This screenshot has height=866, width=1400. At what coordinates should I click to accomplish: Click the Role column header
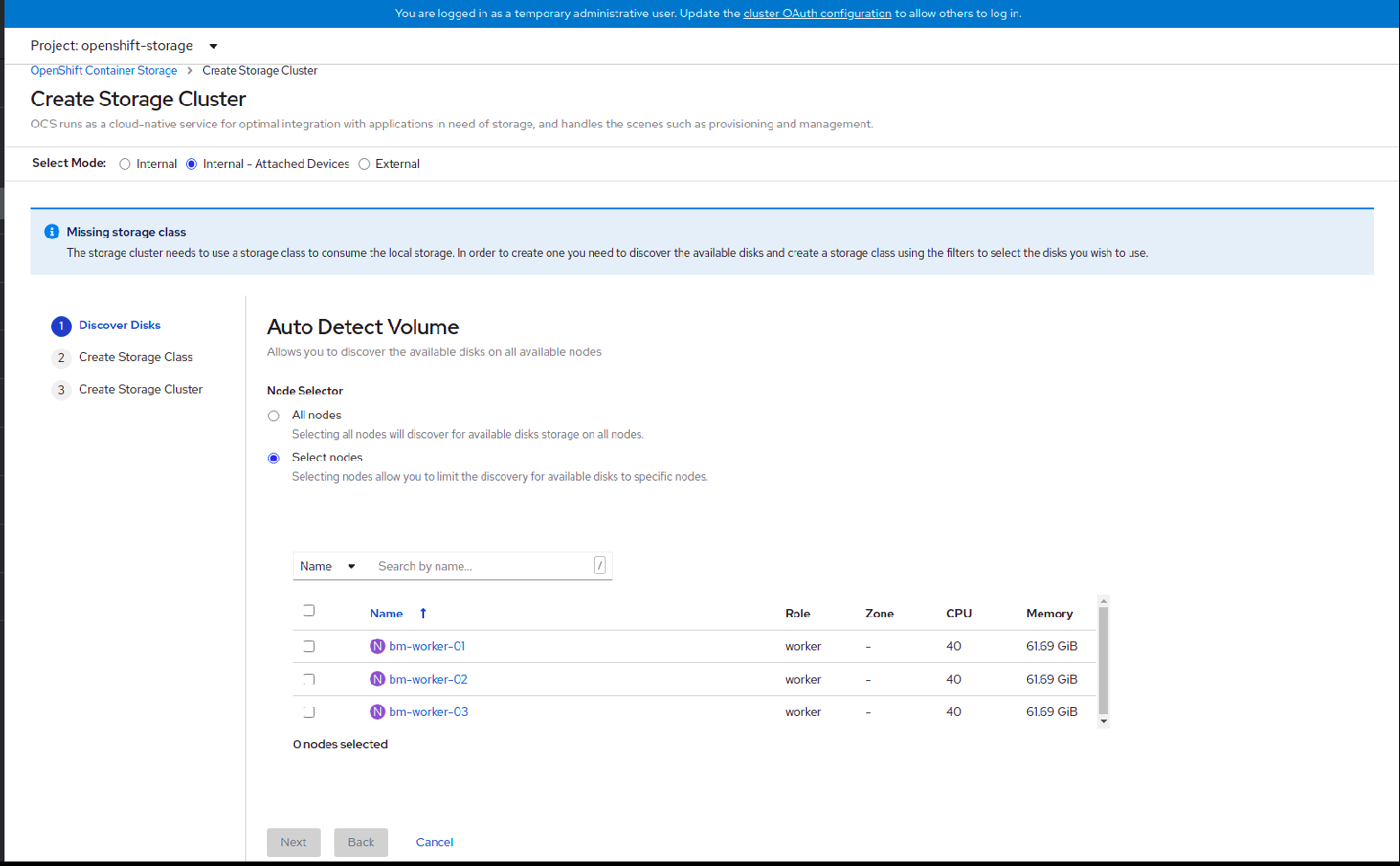(x=798, y=614)
